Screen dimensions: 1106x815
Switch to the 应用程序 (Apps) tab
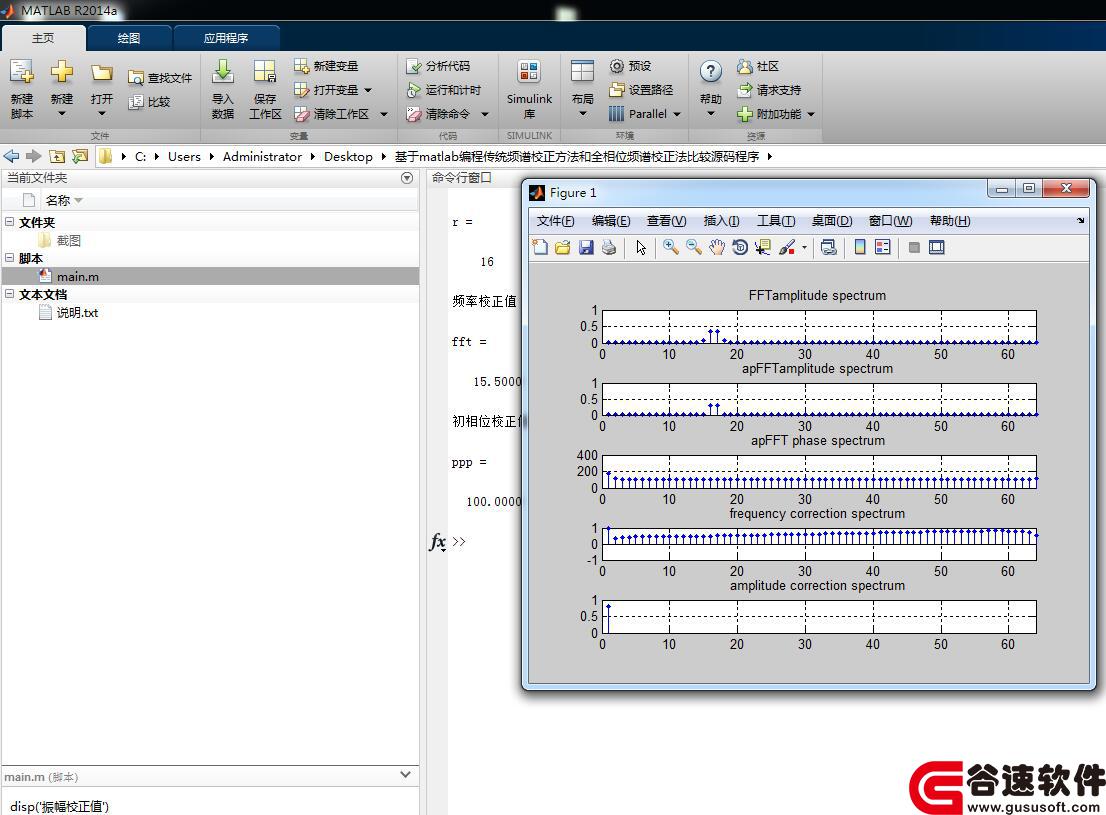pos(226,38)
